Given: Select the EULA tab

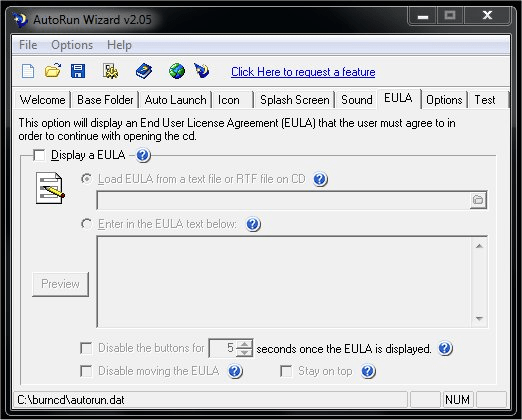Looking at the screenshot, I should point(398,98).
